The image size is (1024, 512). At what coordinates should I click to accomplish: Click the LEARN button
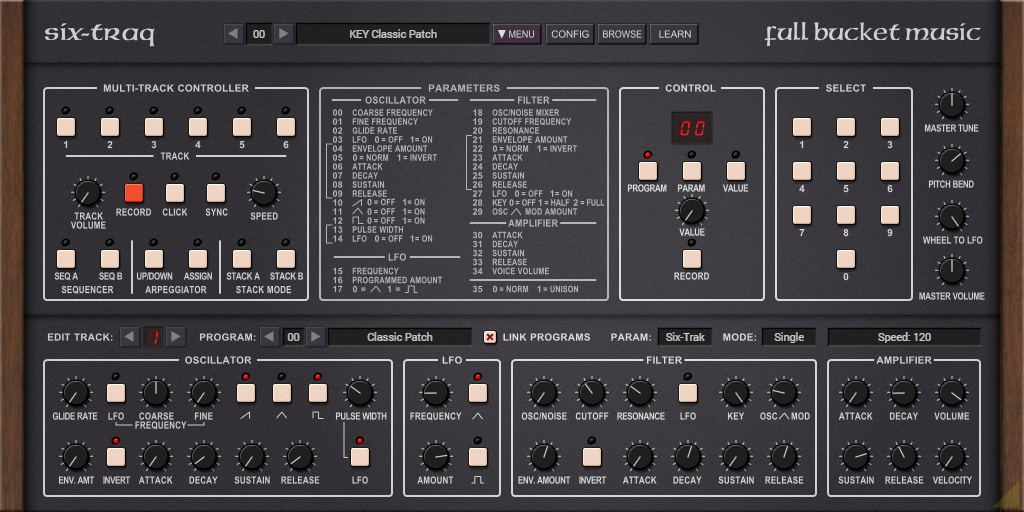pos(675,34)
